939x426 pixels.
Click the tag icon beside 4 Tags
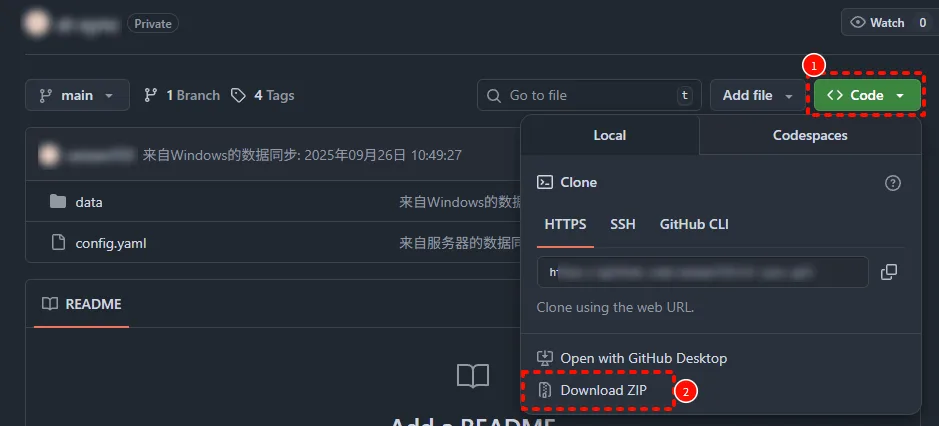point(238,96)
